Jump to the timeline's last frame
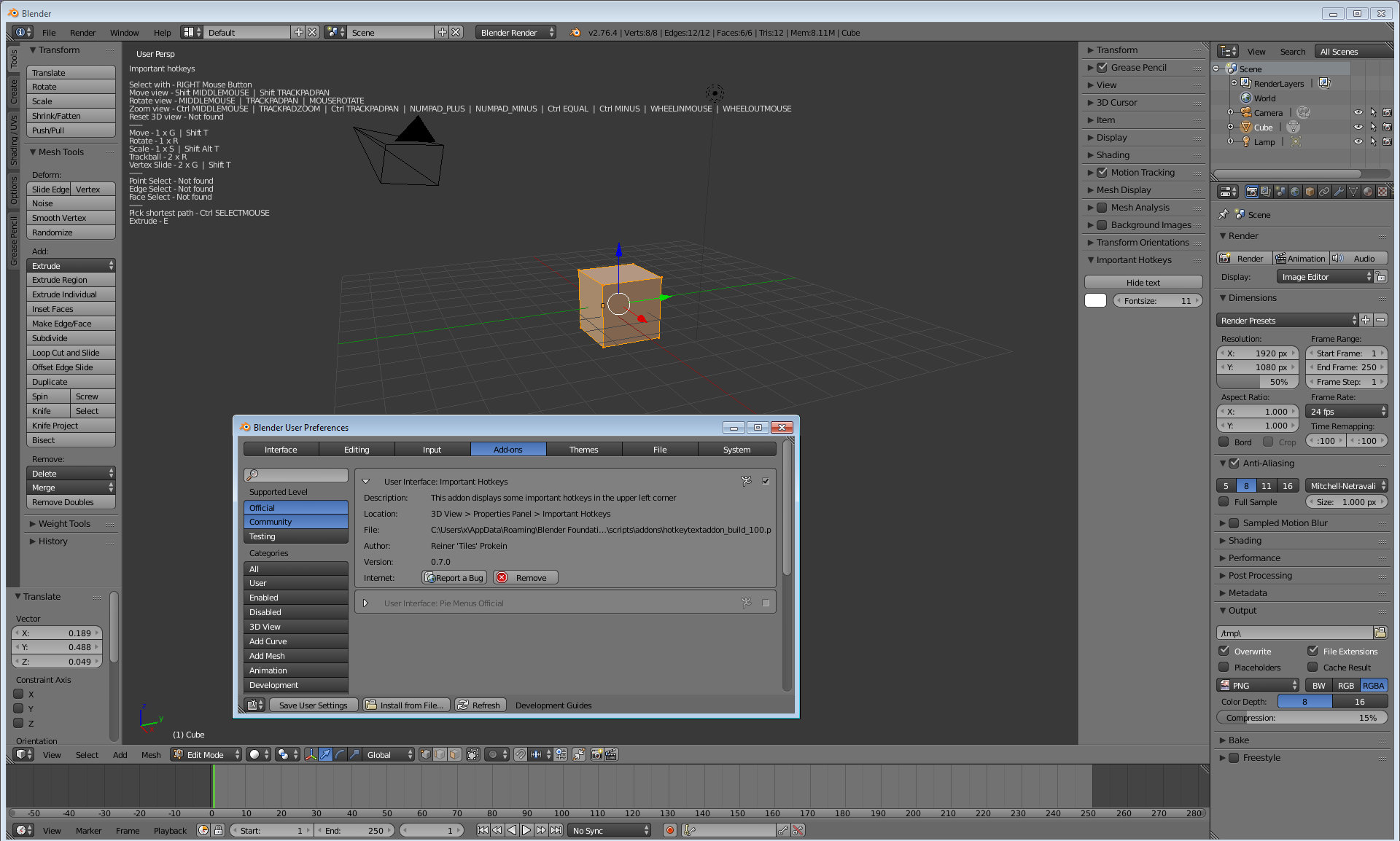1400x841 pixels. [x=556, y=830]
